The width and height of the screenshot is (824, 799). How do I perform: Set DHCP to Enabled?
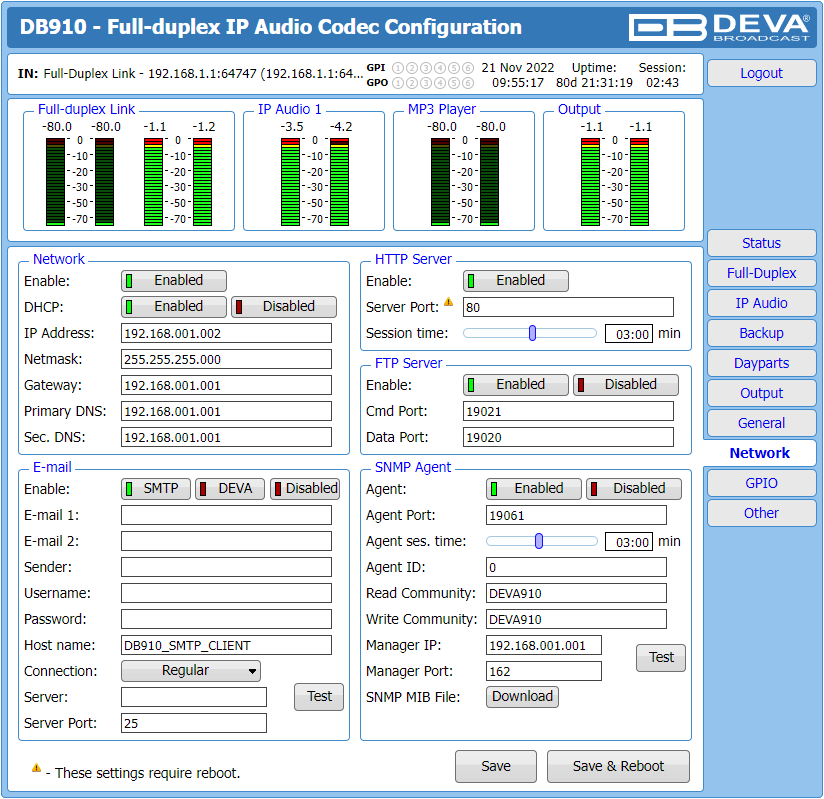[x=174, y=306]
